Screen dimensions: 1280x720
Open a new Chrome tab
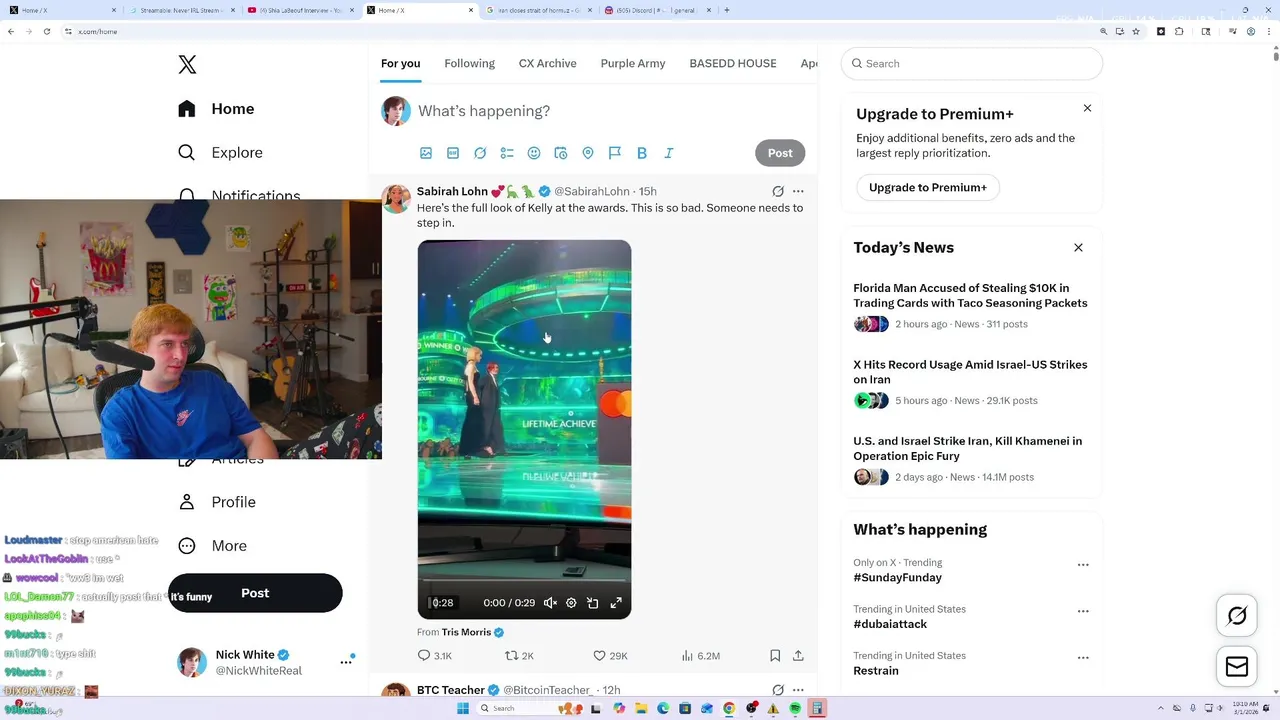pos(727,10)
